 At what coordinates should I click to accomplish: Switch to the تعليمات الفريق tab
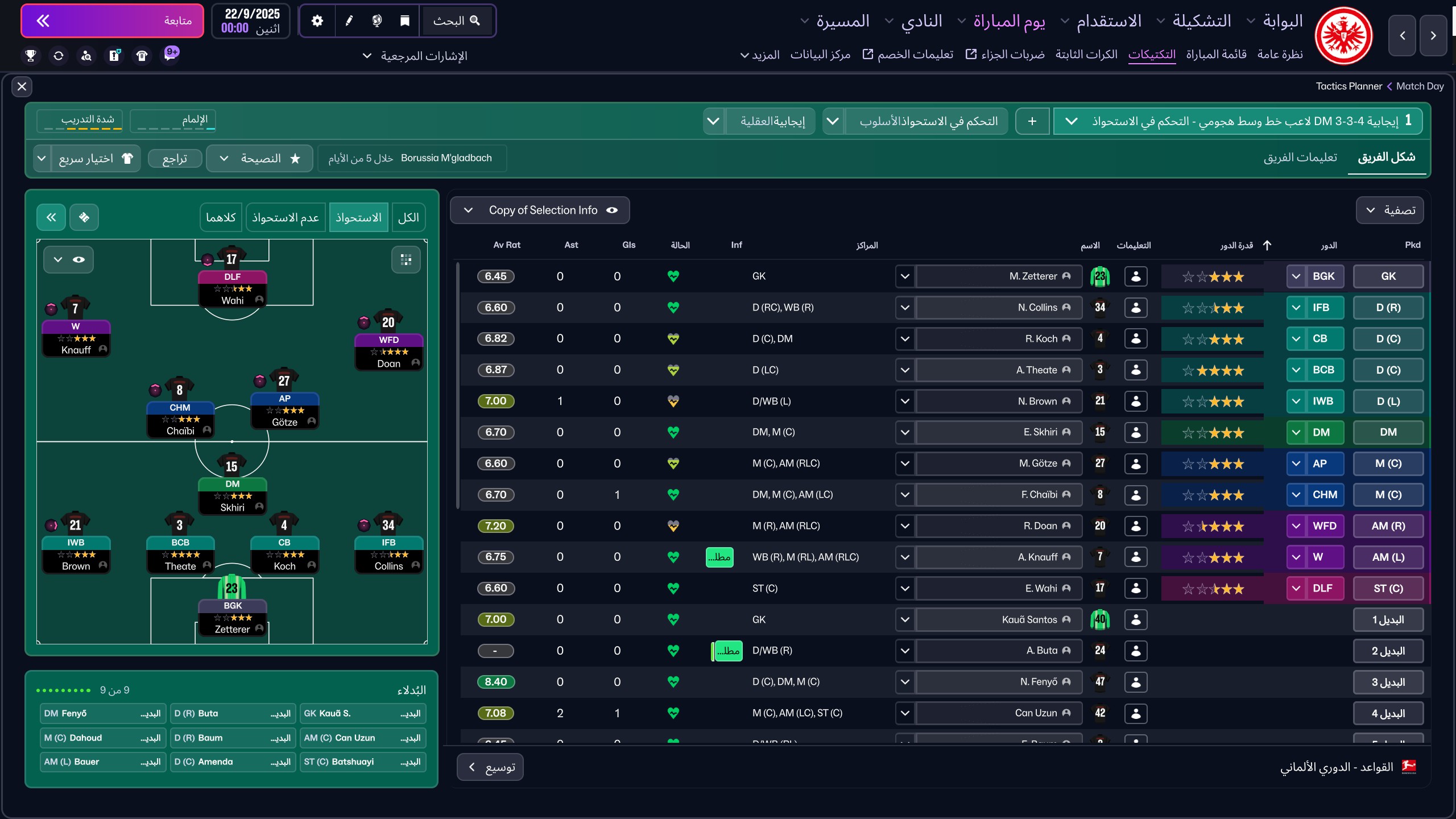point(1300,158)
